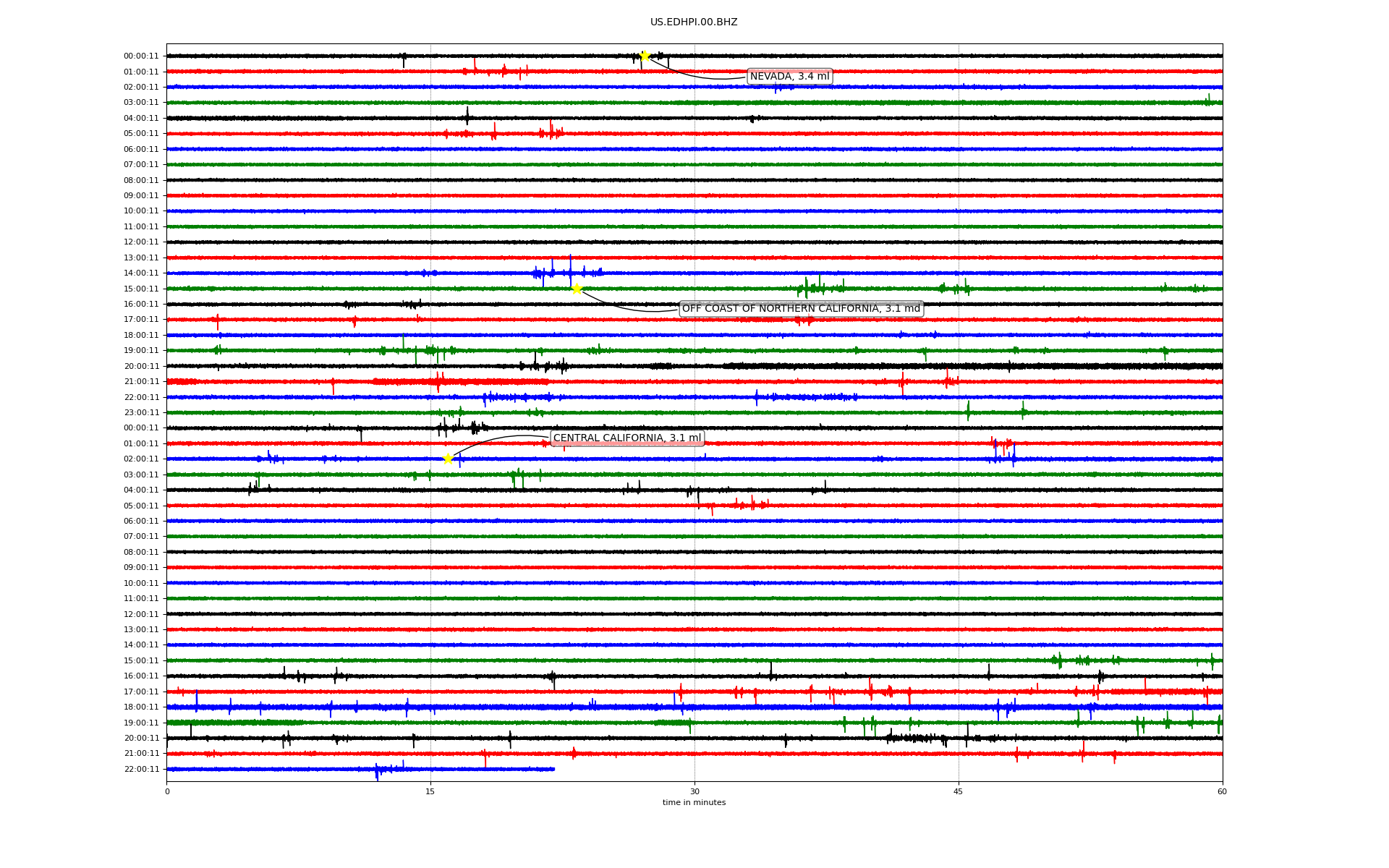This screenshot has width=1389, height=868.
Task: Click the yellow star on the Nevada event
Action: tap(645, 56)
